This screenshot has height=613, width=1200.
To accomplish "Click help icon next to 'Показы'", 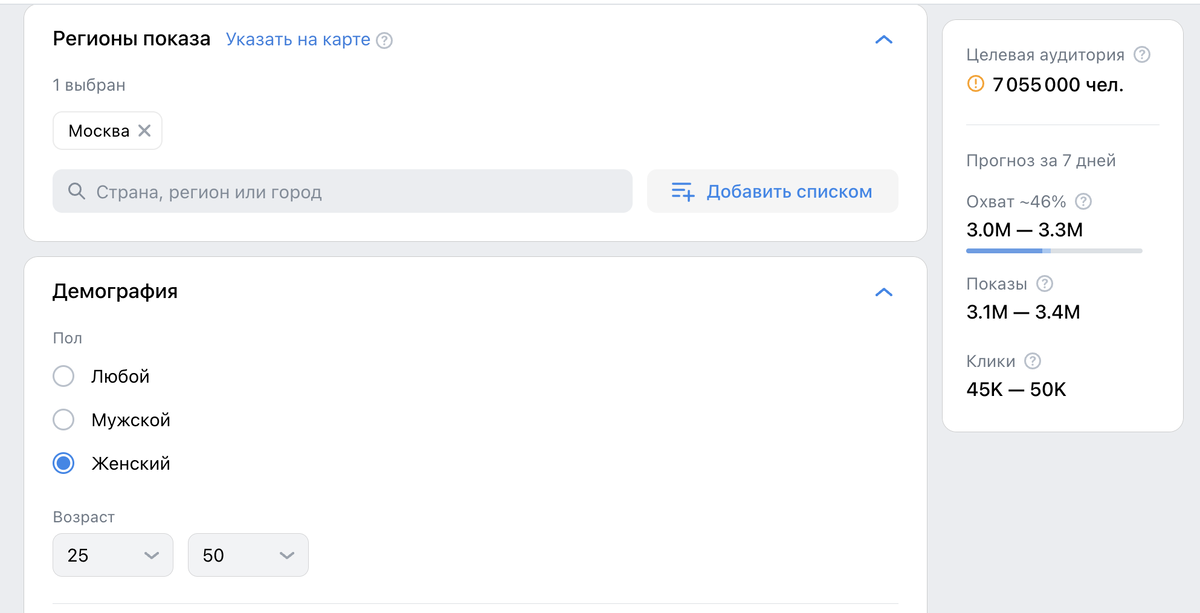I will pos(1045,284).
